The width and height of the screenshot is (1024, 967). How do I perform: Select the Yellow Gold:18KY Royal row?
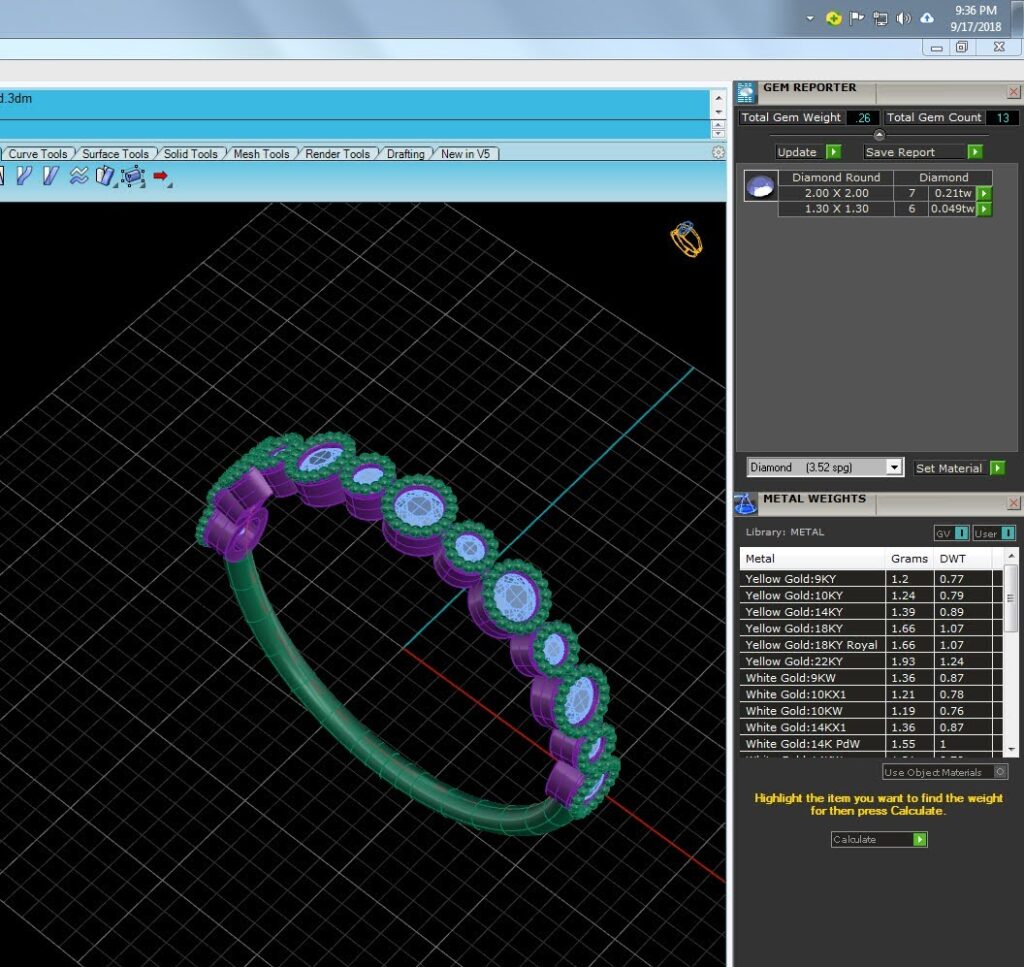point(871,644)
